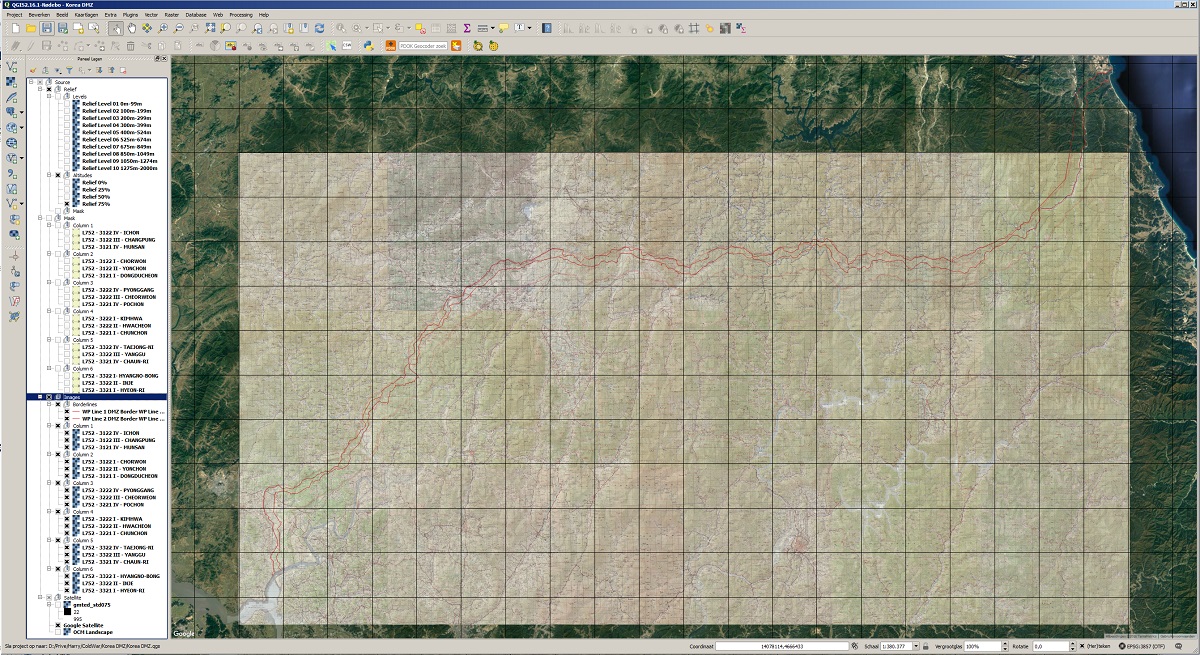Open the statistics summary panel icon
The height and width of the screenshot is (655, 1200).
[x=467, y=30]
